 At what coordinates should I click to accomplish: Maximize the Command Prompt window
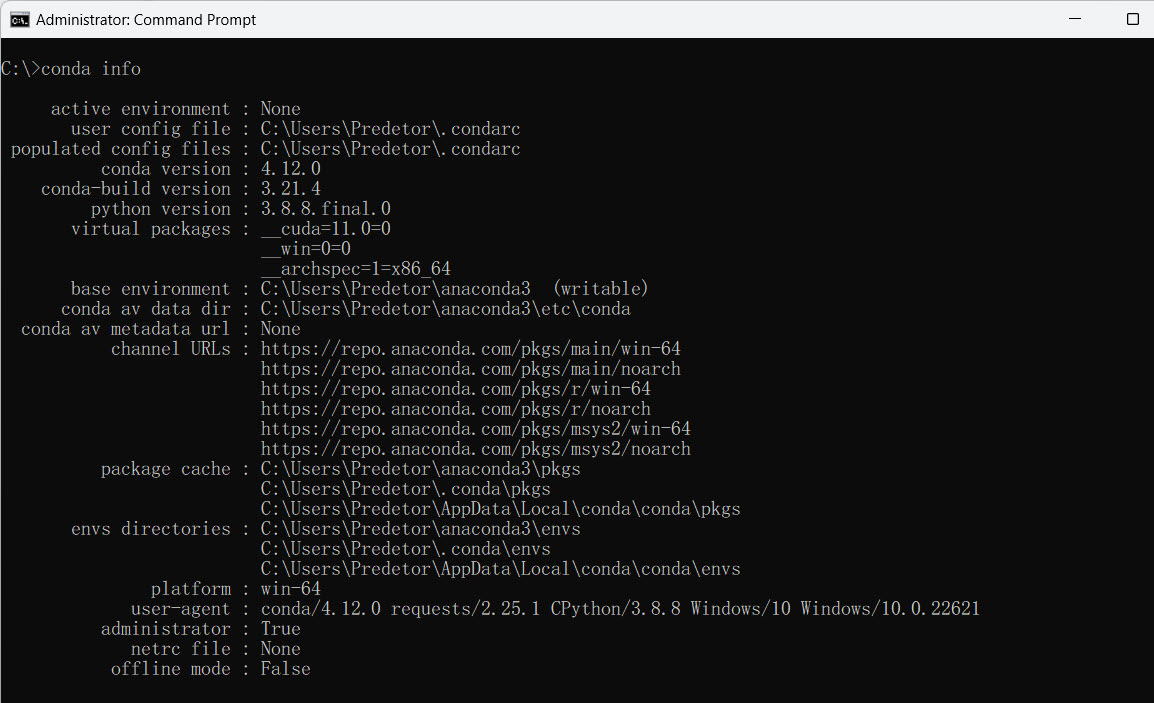coord(1133,19)
